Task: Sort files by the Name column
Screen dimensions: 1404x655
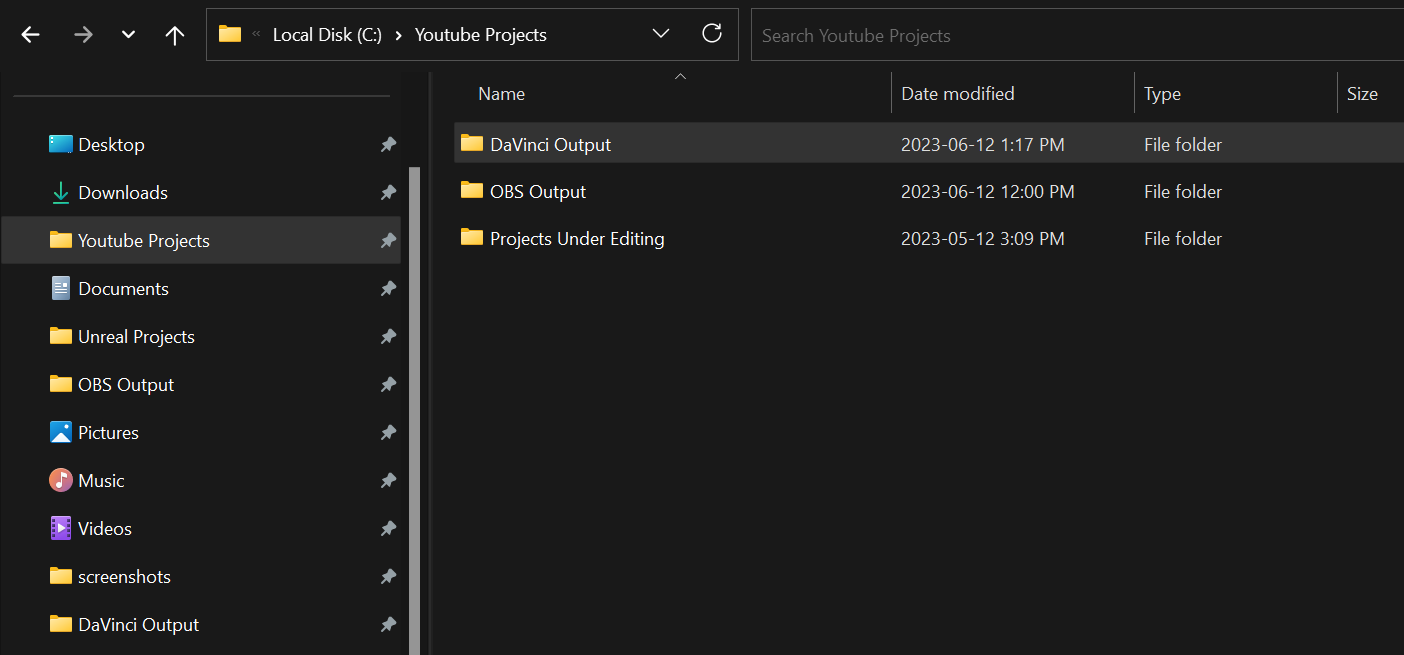Action: 502,94
